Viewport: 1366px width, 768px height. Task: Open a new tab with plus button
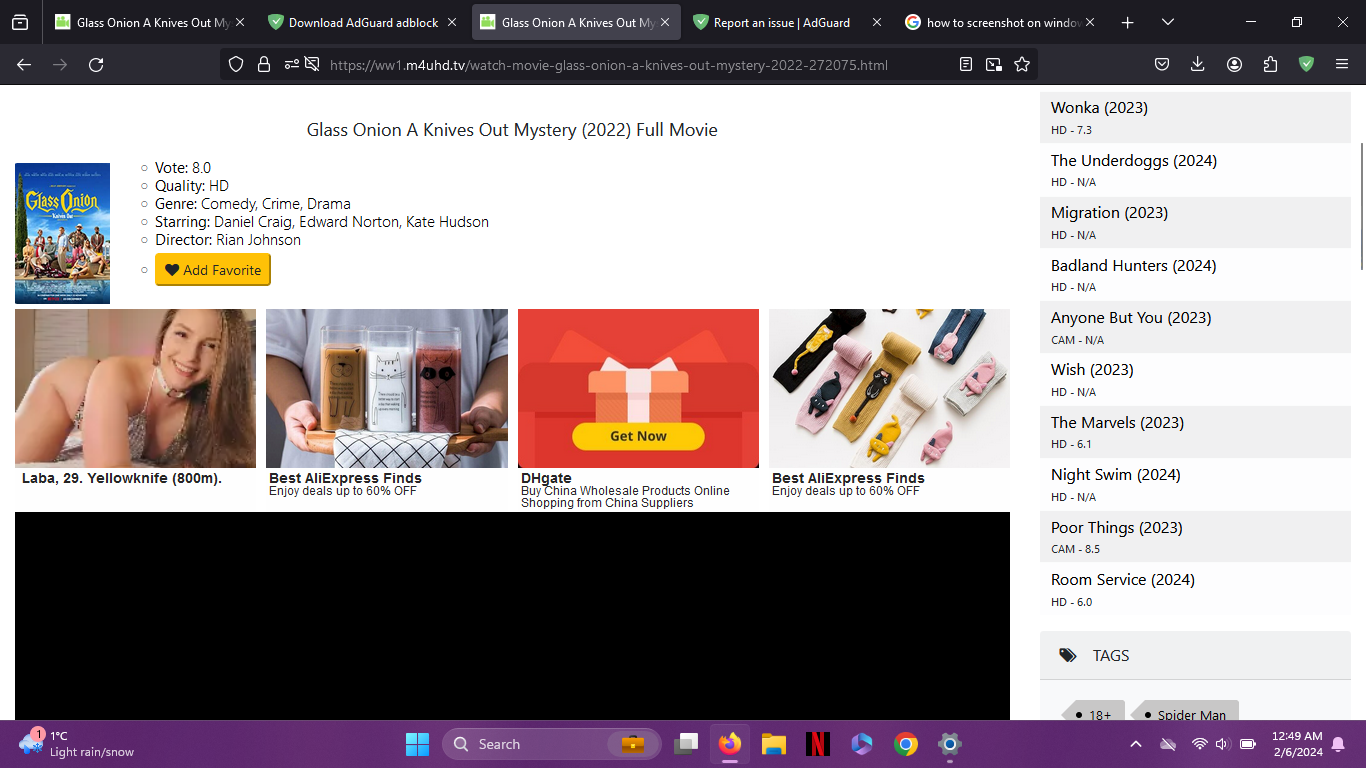[x=1127, y=22]
